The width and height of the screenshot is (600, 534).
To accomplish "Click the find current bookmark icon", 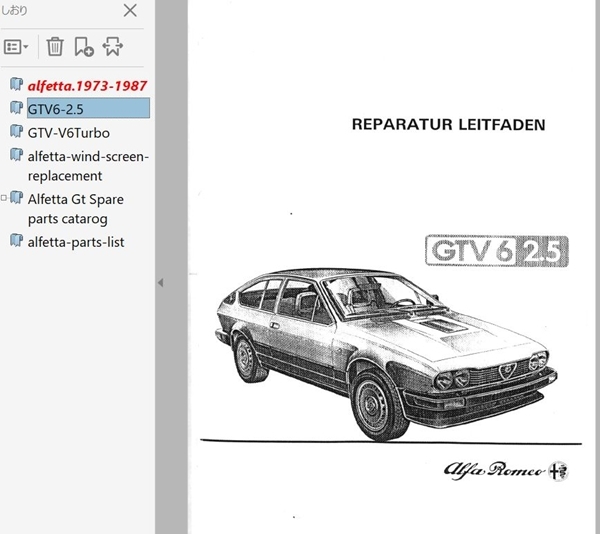I will pos(112,47).
